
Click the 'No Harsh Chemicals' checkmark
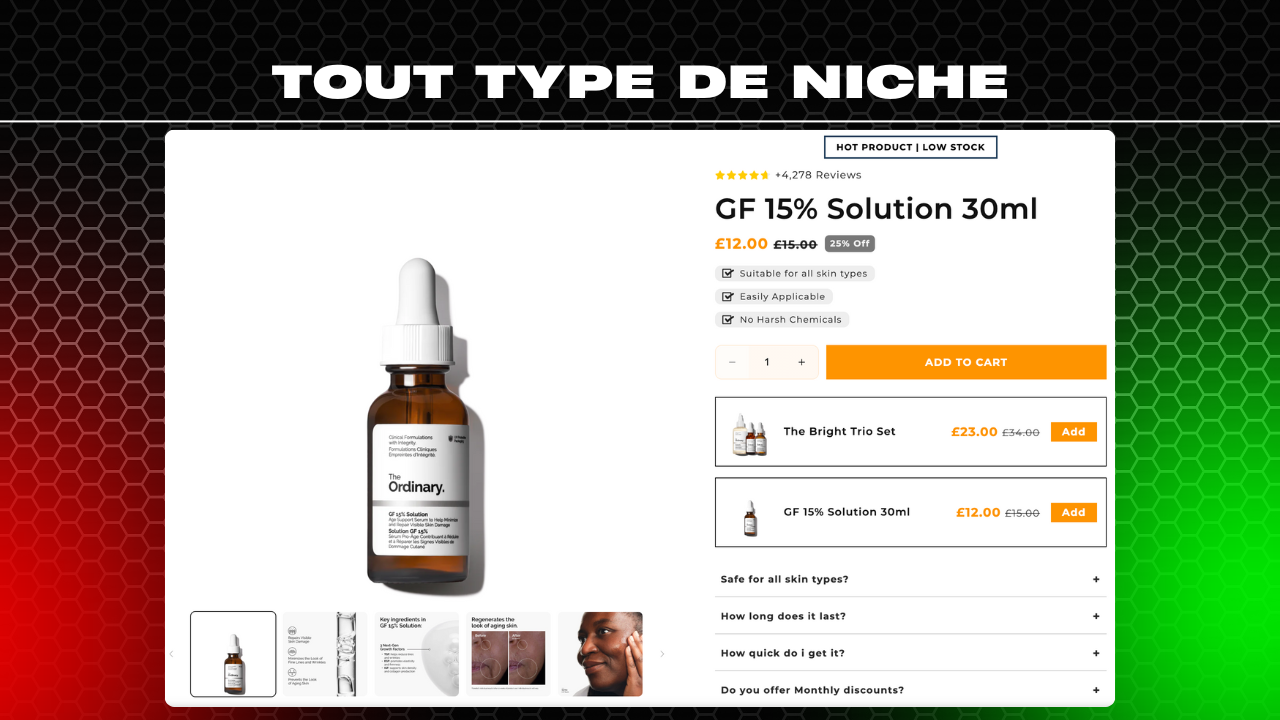(x=728, y=320)
